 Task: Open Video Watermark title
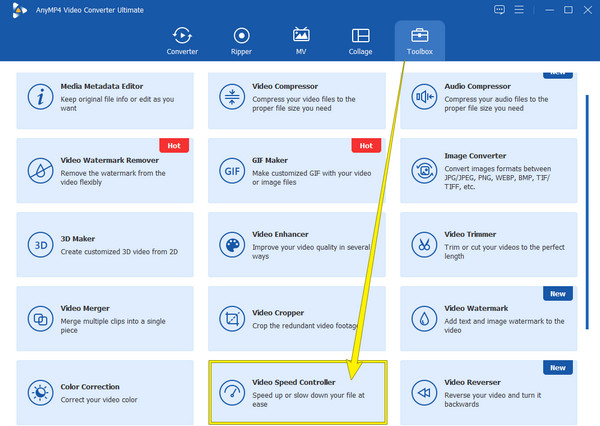(476, 308)
